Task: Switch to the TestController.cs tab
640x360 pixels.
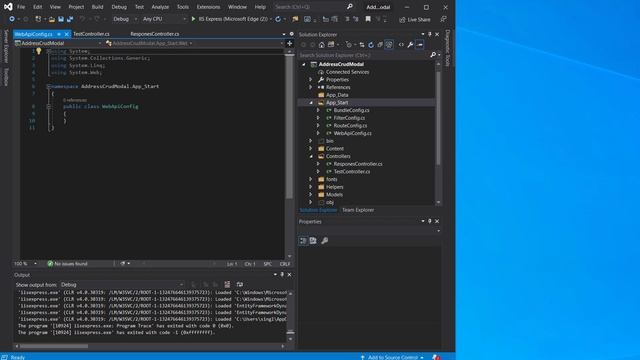Action: [x=91, y=34]
